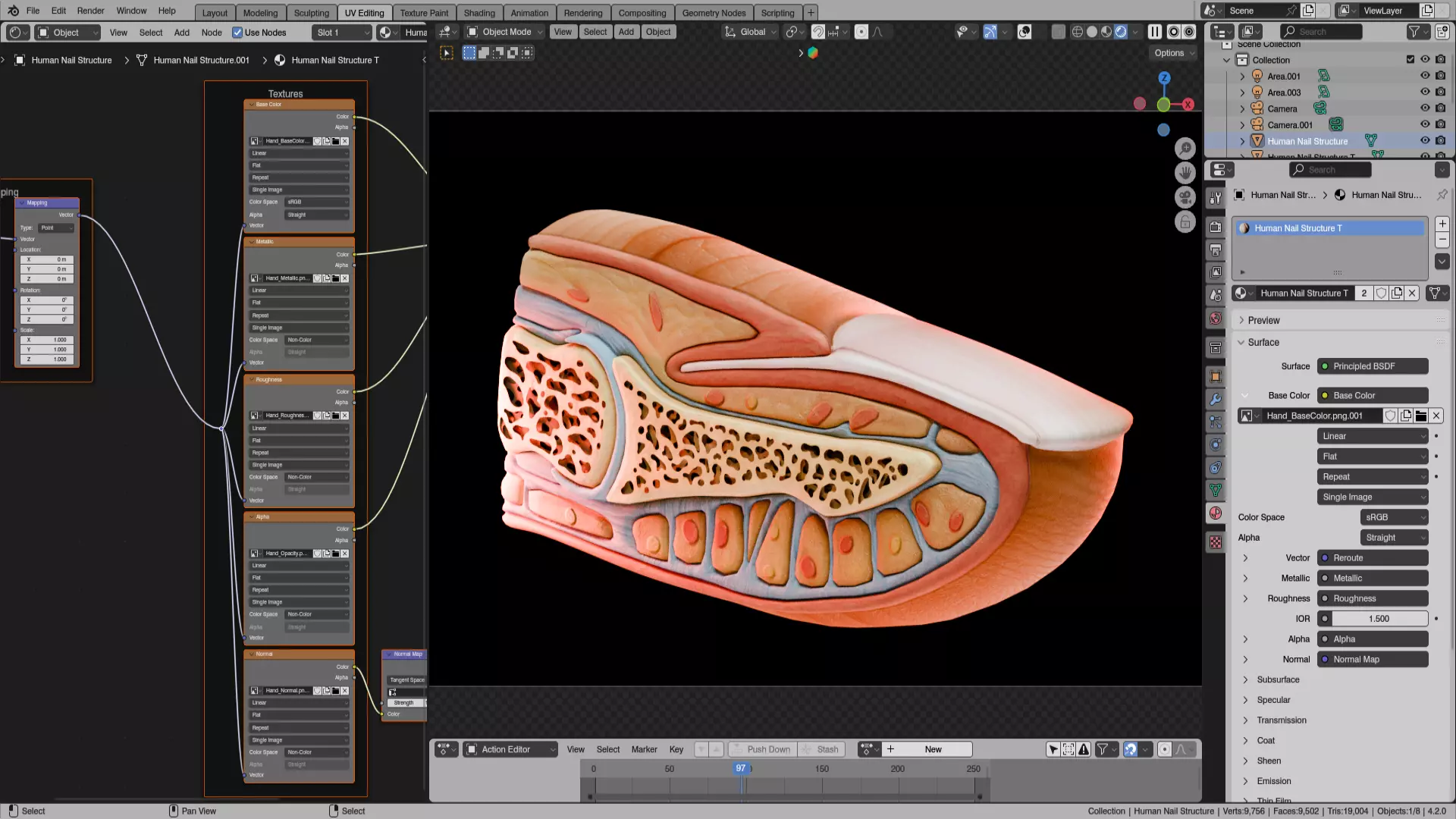Open Global transform orientation dropdown
Screen dimensions: 1456x819
click(x=750, y=32)
